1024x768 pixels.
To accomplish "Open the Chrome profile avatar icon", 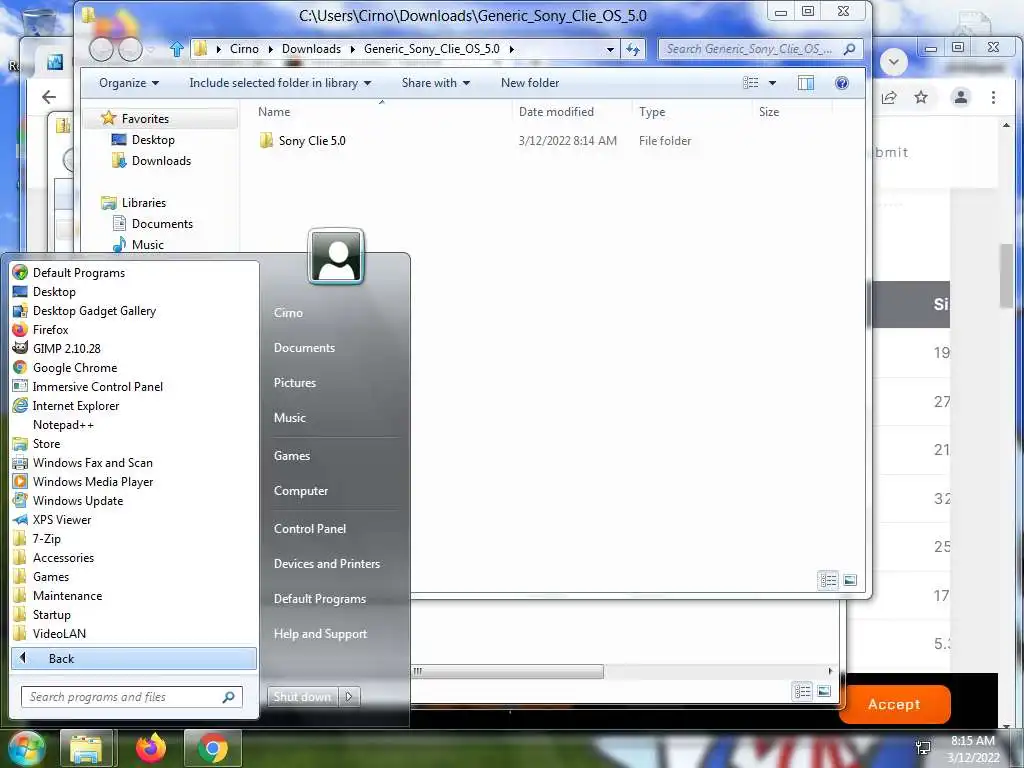I will pos(961,97).
